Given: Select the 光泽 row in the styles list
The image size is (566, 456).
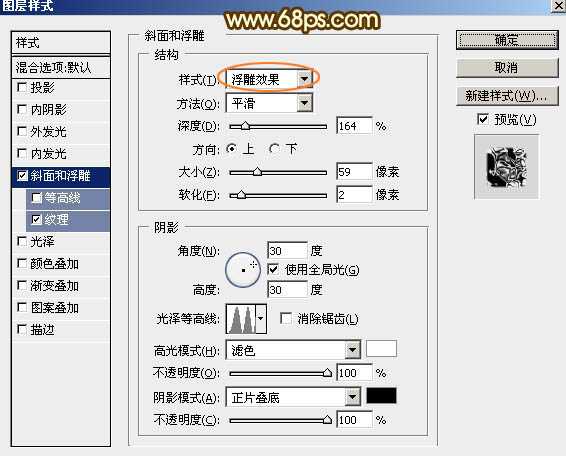Looking at the screenshot, I should coord(61,242).
